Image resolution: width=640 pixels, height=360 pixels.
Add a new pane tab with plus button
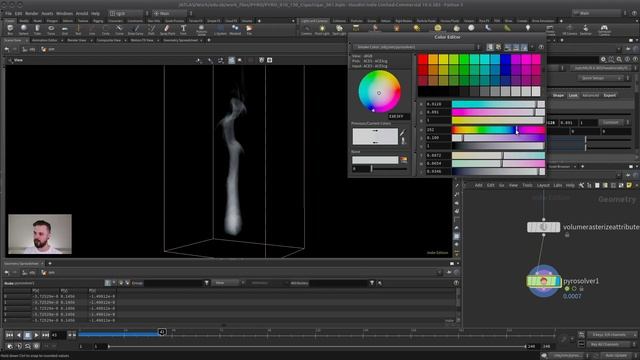(x=209, y=40)
